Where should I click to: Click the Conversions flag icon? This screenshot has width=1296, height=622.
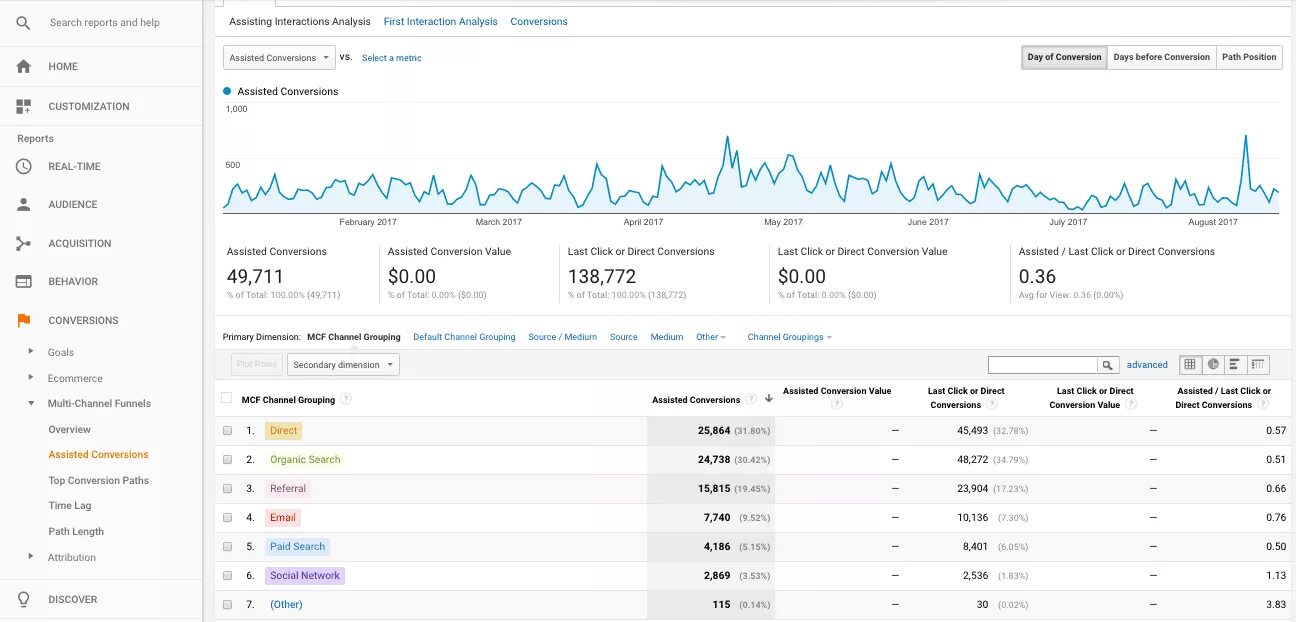24,320
